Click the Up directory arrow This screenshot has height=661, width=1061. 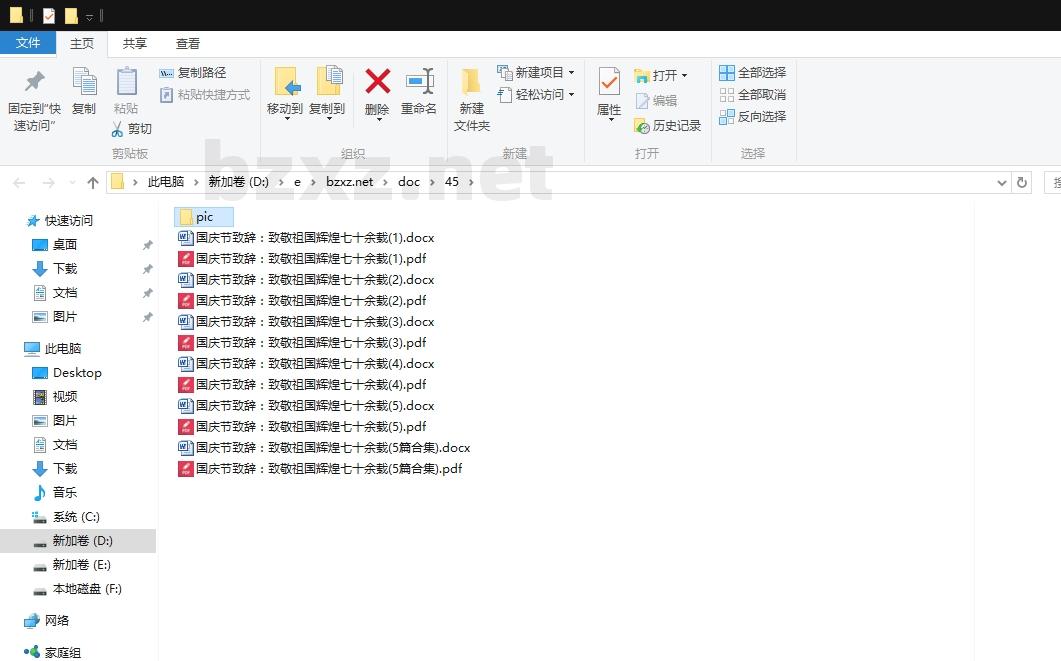(x=93, y=182)
